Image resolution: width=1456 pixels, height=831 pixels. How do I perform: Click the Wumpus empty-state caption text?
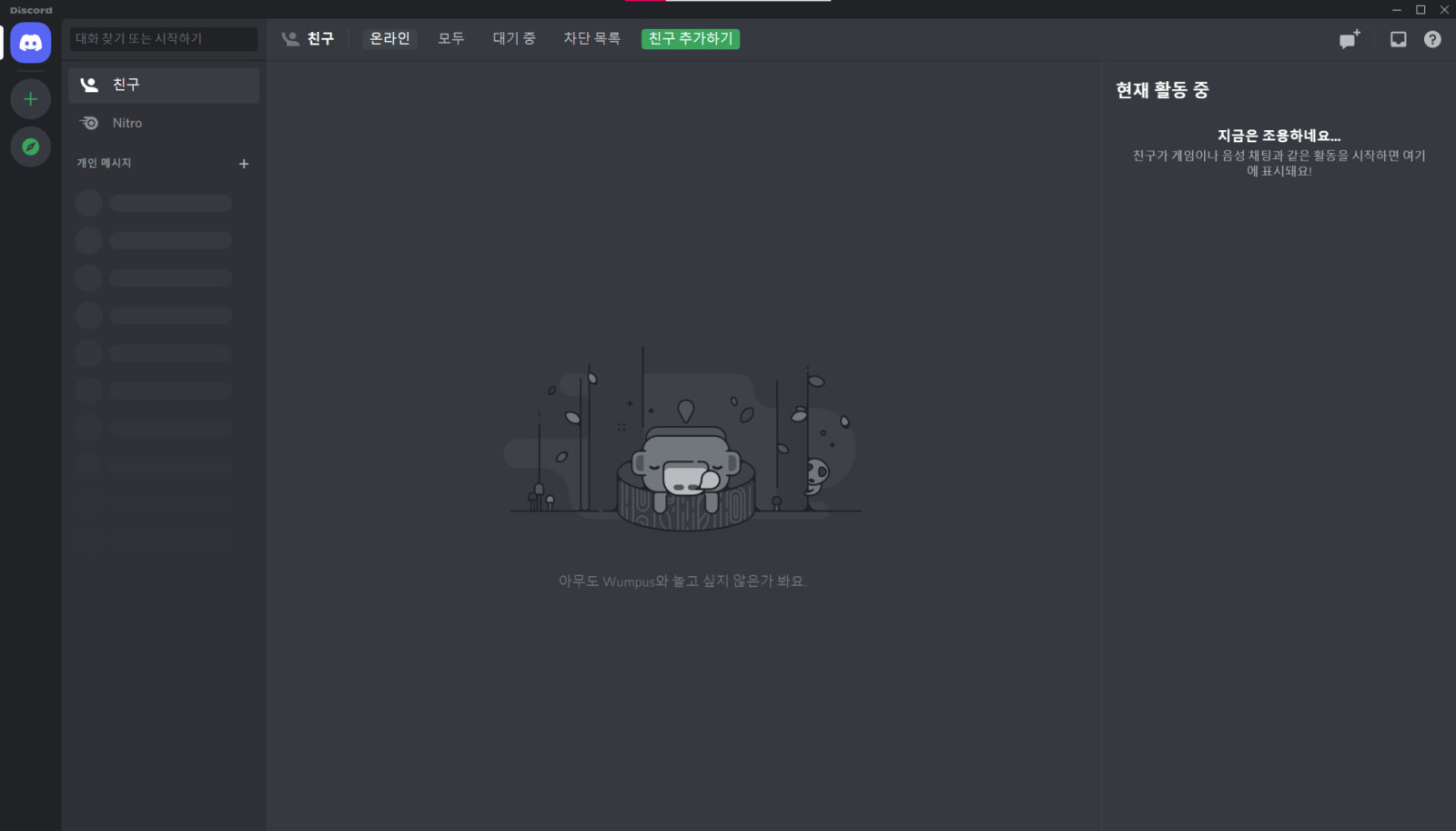click(x=682, y=581)
